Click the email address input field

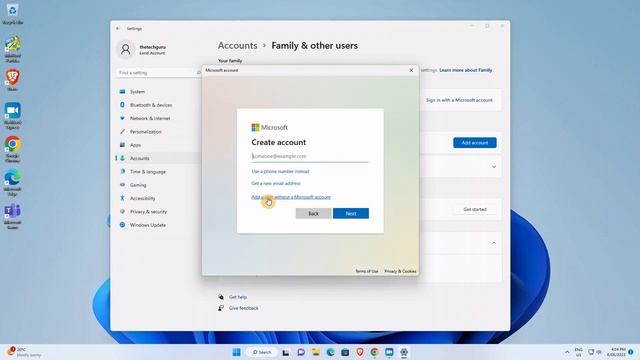tap(310, 156)
